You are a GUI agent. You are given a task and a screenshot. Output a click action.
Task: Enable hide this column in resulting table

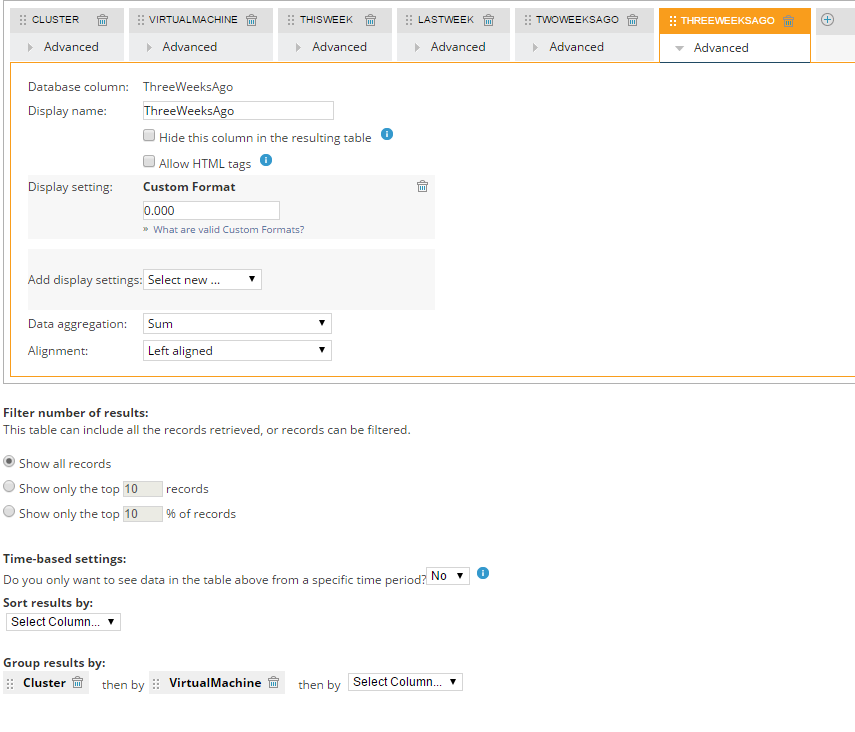coord(148,134)
